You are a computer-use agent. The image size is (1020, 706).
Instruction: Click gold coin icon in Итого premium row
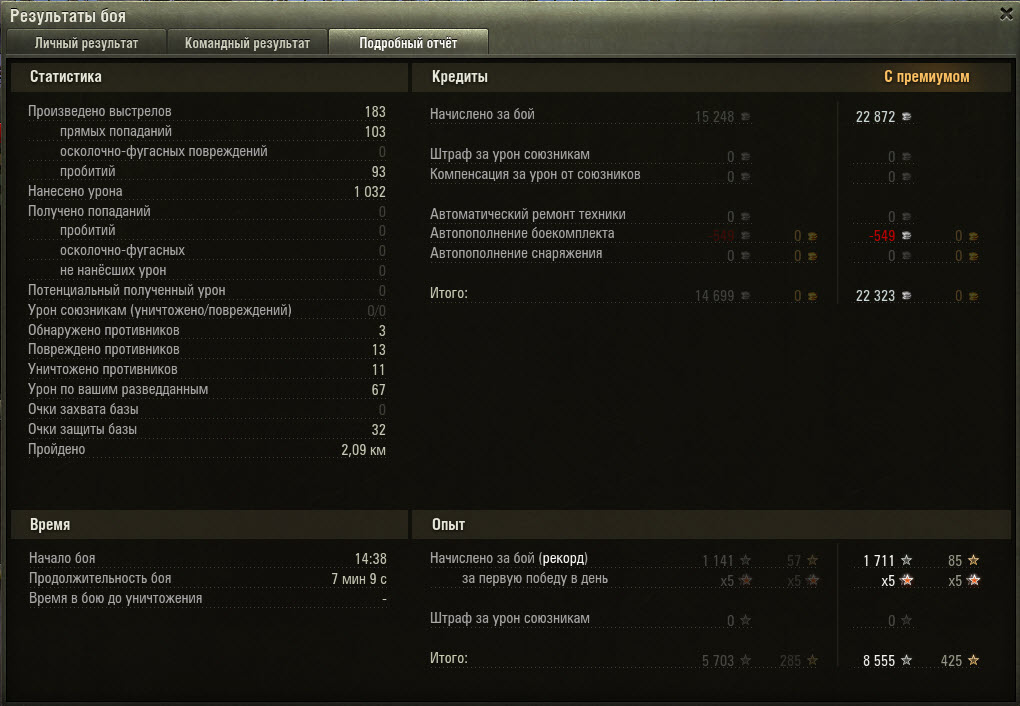pos(973,296)
